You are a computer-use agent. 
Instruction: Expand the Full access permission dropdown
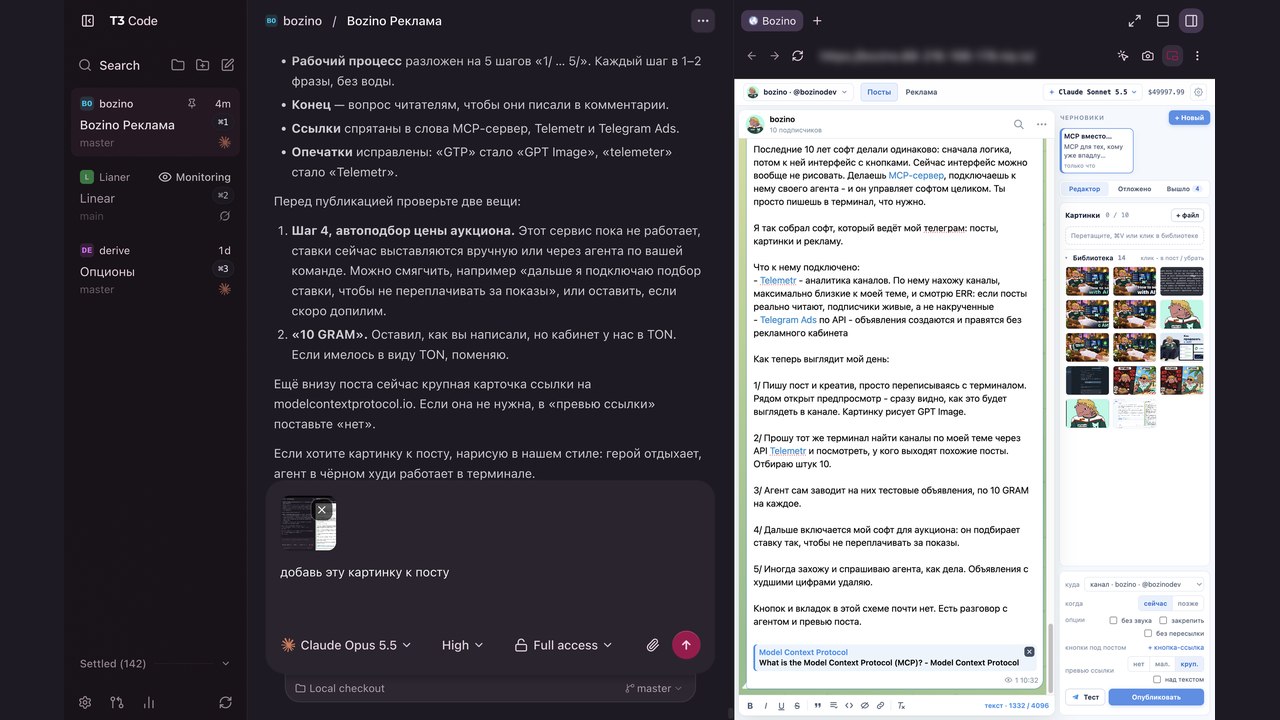[563, 645]
